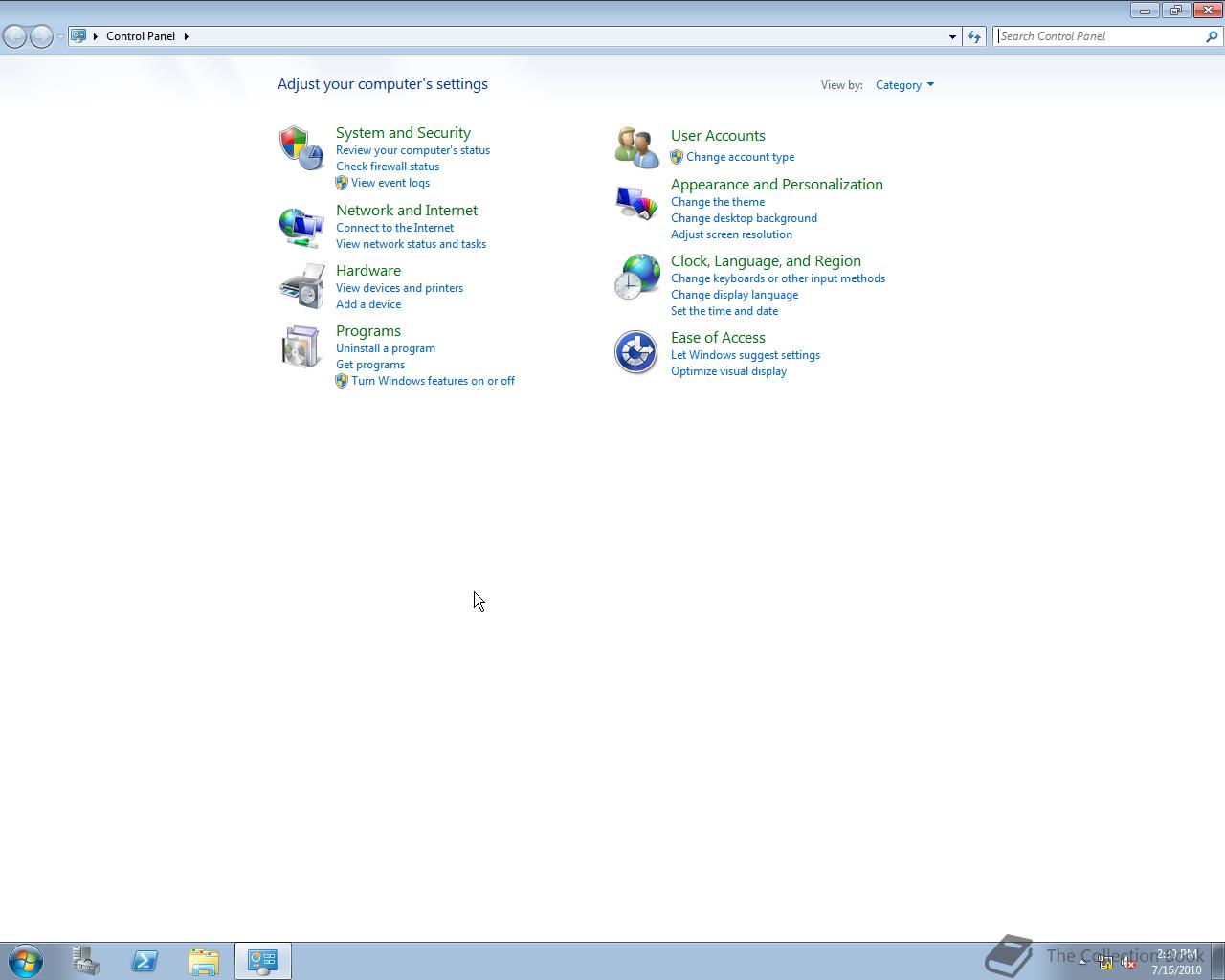This screenshot has height=980, width=1225.
Task: Select Control Panel taskbar button
Action: 263,961
